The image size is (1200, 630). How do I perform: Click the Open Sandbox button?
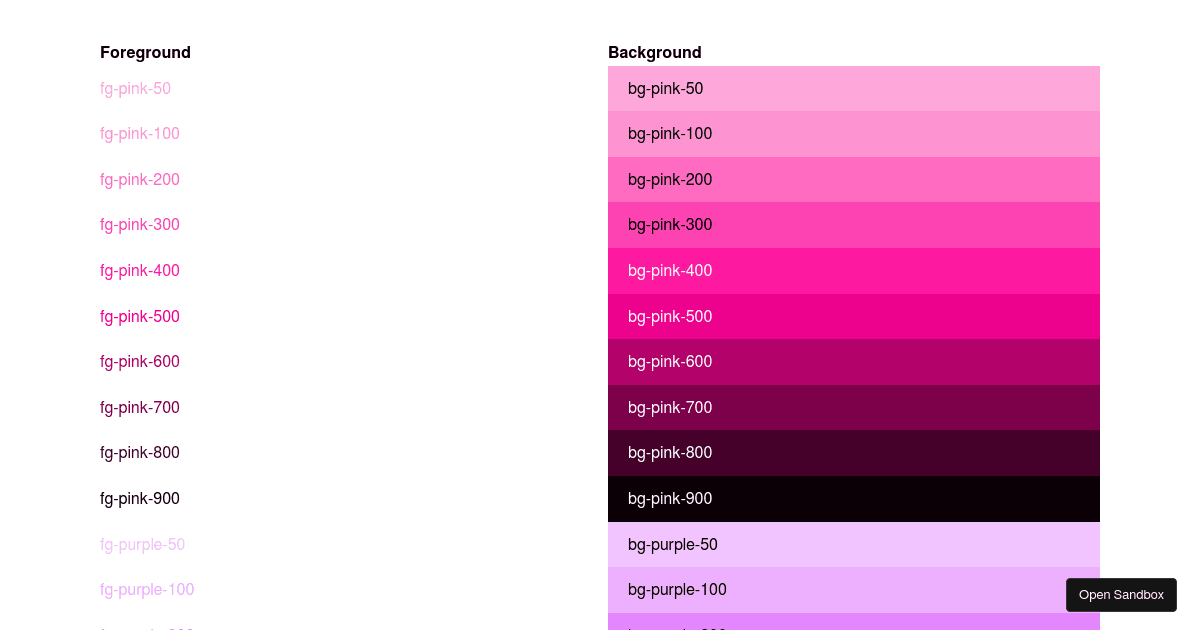coord(1121,594)
